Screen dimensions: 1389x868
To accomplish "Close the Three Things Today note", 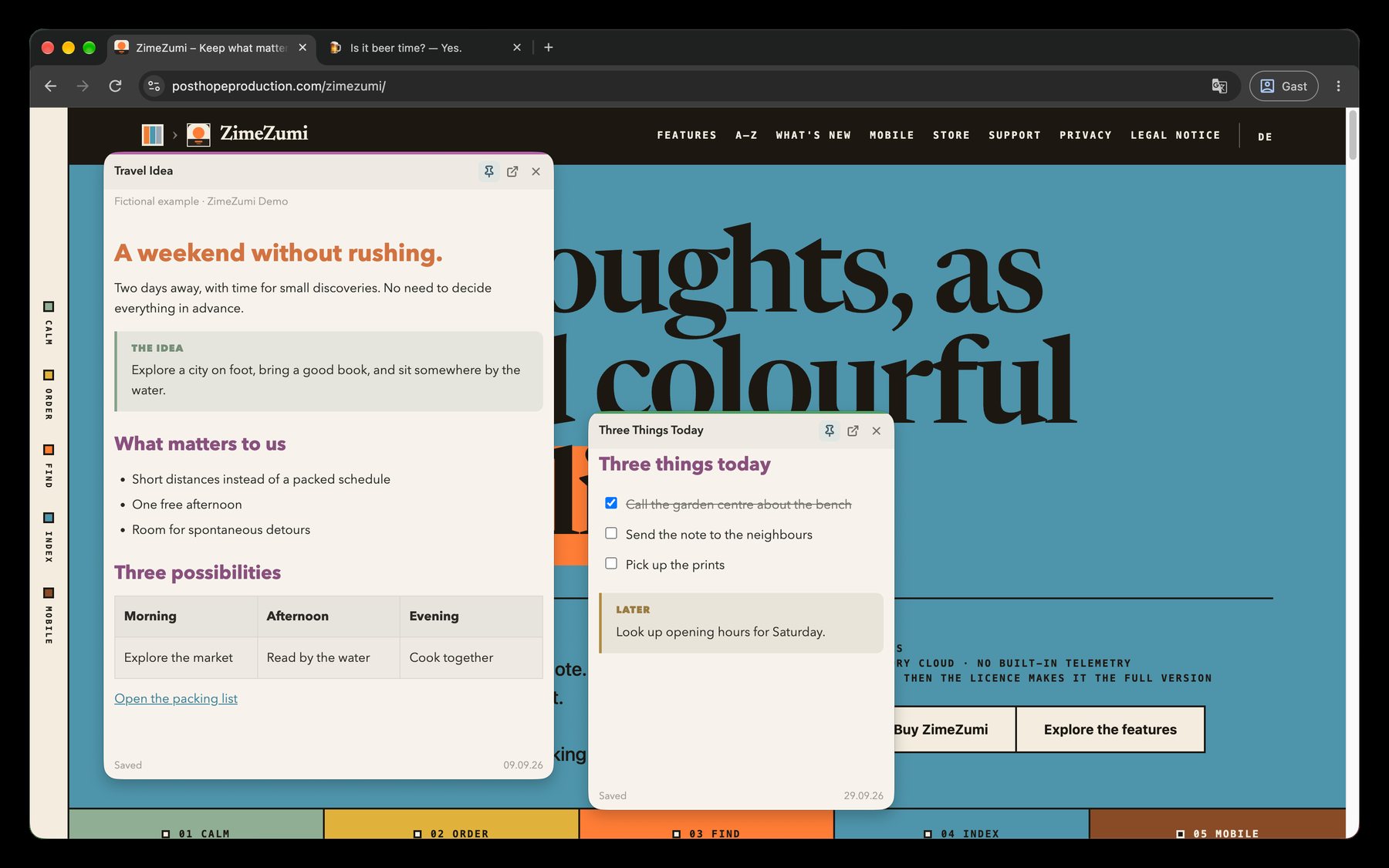I will [876, 431].
